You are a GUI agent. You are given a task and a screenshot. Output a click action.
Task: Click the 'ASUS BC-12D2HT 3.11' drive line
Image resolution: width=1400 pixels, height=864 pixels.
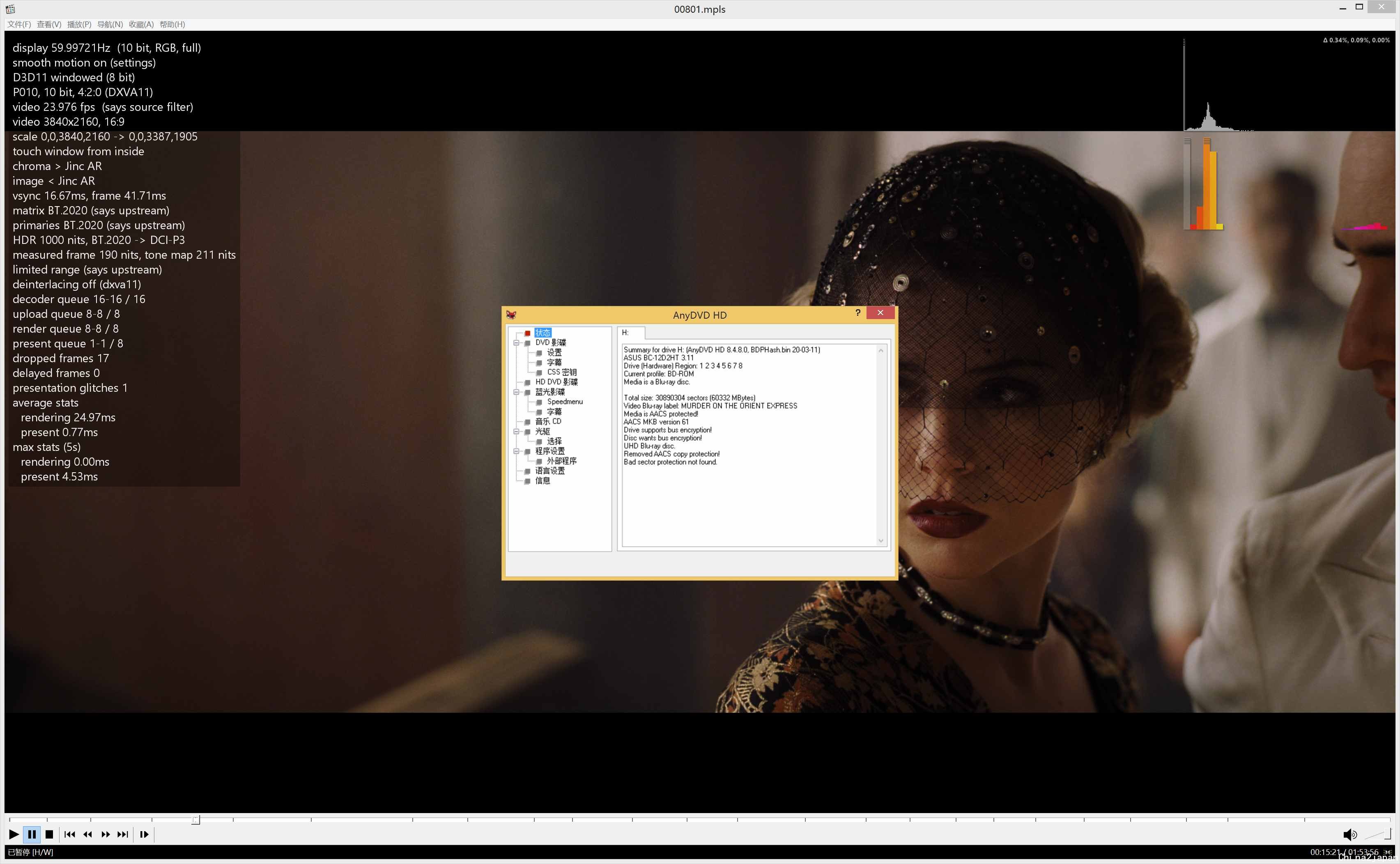[x=658, y=358]
